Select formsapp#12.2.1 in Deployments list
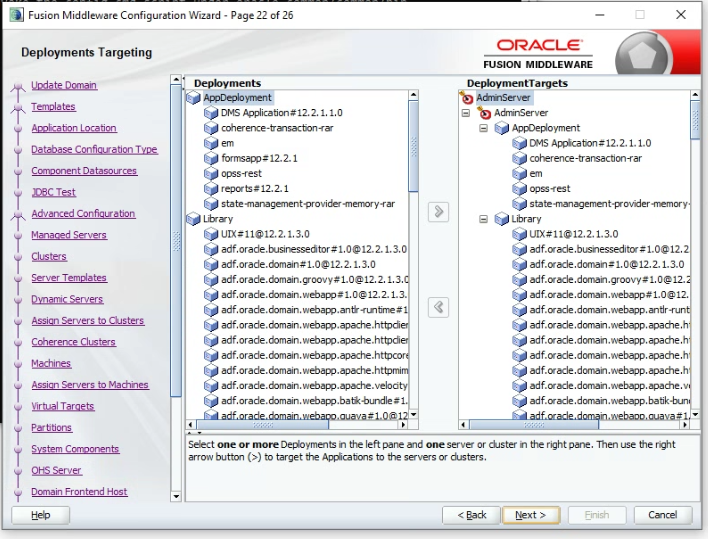 click(259, 158)
